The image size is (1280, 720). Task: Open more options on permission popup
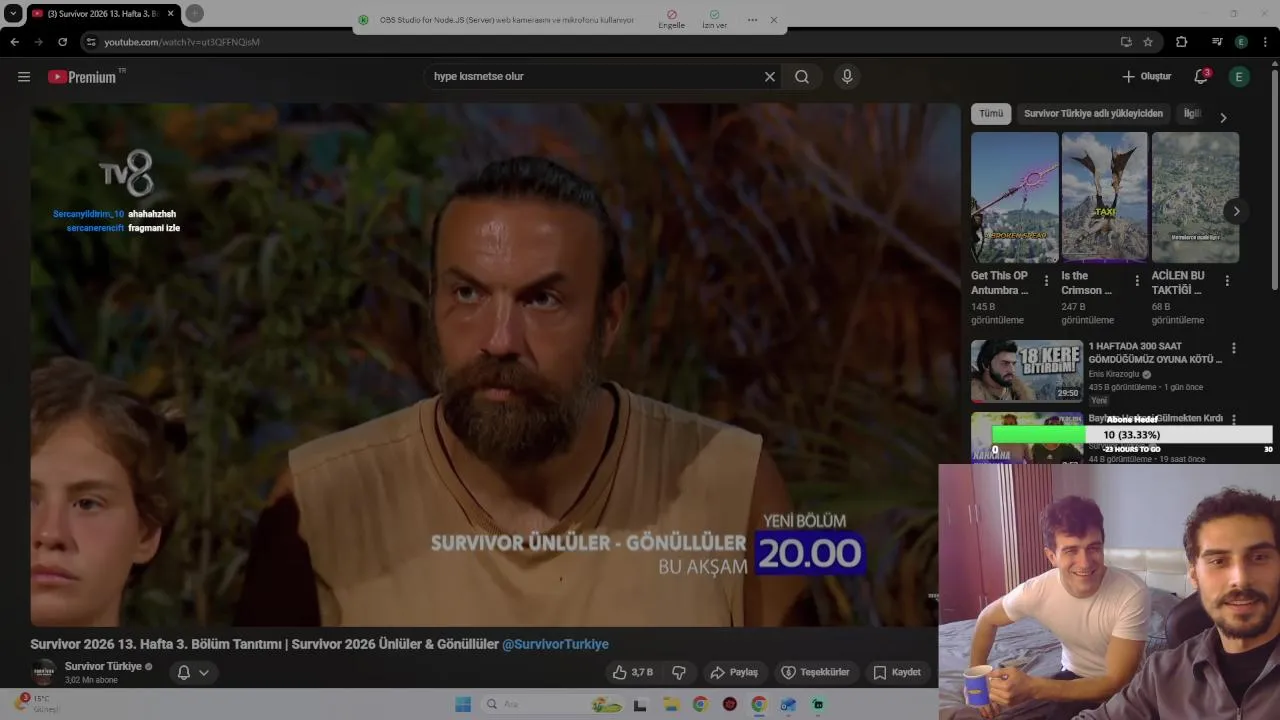coord(752,20)
